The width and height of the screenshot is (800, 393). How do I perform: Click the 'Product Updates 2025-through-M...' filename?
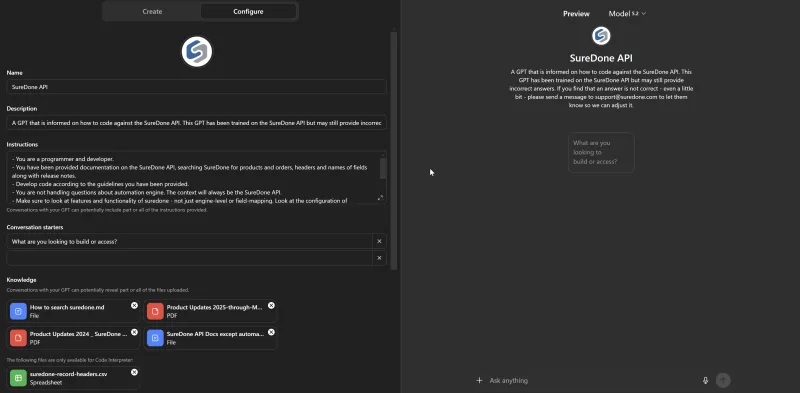pyautogui.click(x=214, y=307)
